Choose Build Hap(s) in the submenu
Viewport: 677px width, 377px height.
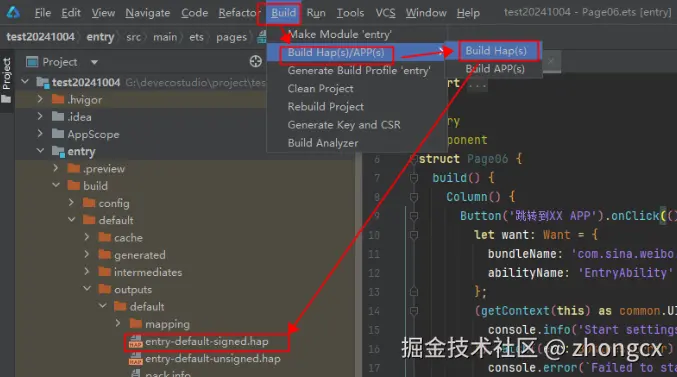tap(496, 51)
